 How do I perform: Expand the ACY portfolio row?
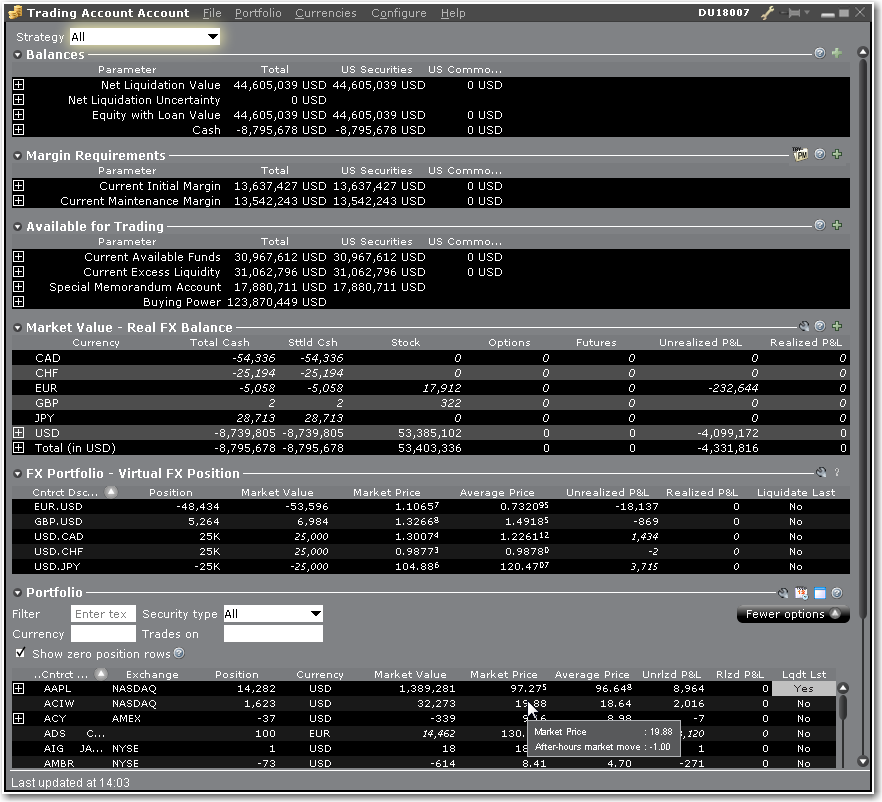pos(19,718)
